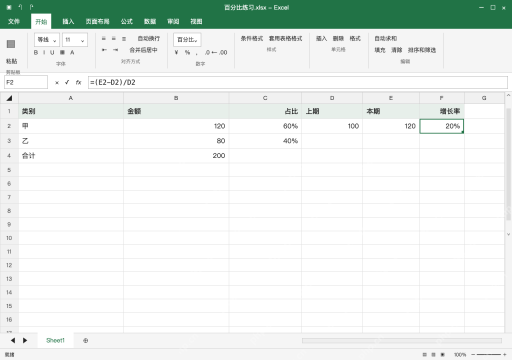Open the cell borders icon
Viewport: 512px width, 360px height.
[62, 52]
